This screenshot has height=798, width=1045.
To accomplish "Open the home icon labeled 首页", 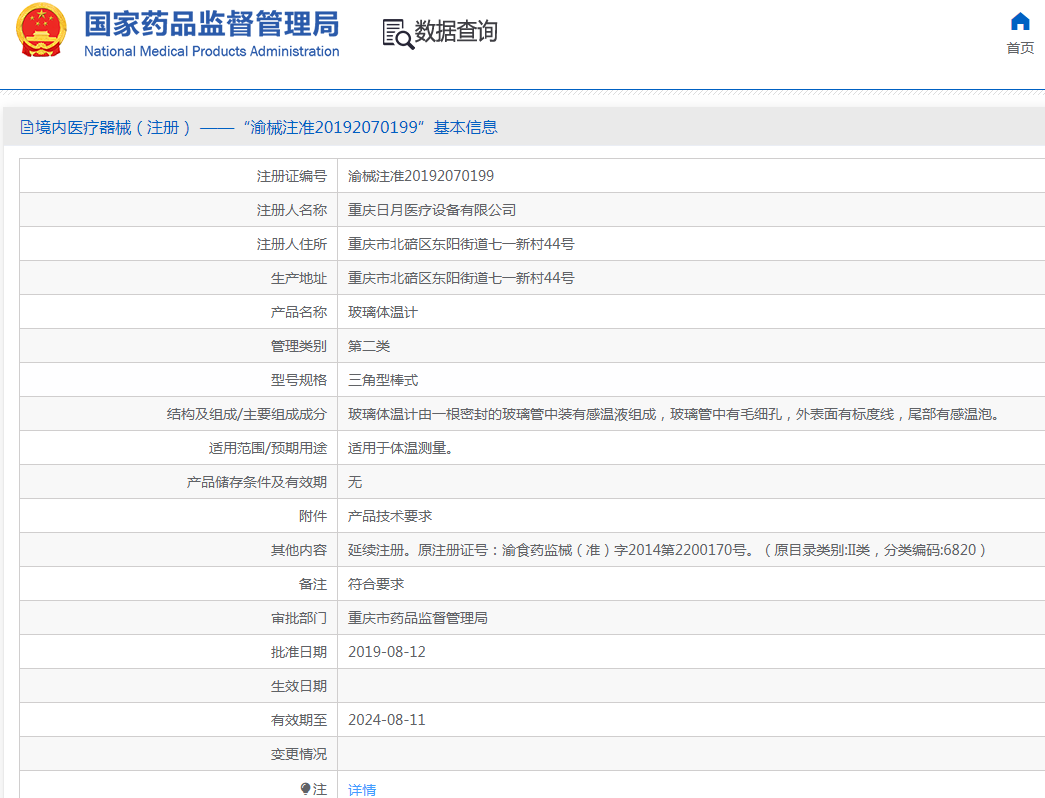I will (x=1020, y=22).
